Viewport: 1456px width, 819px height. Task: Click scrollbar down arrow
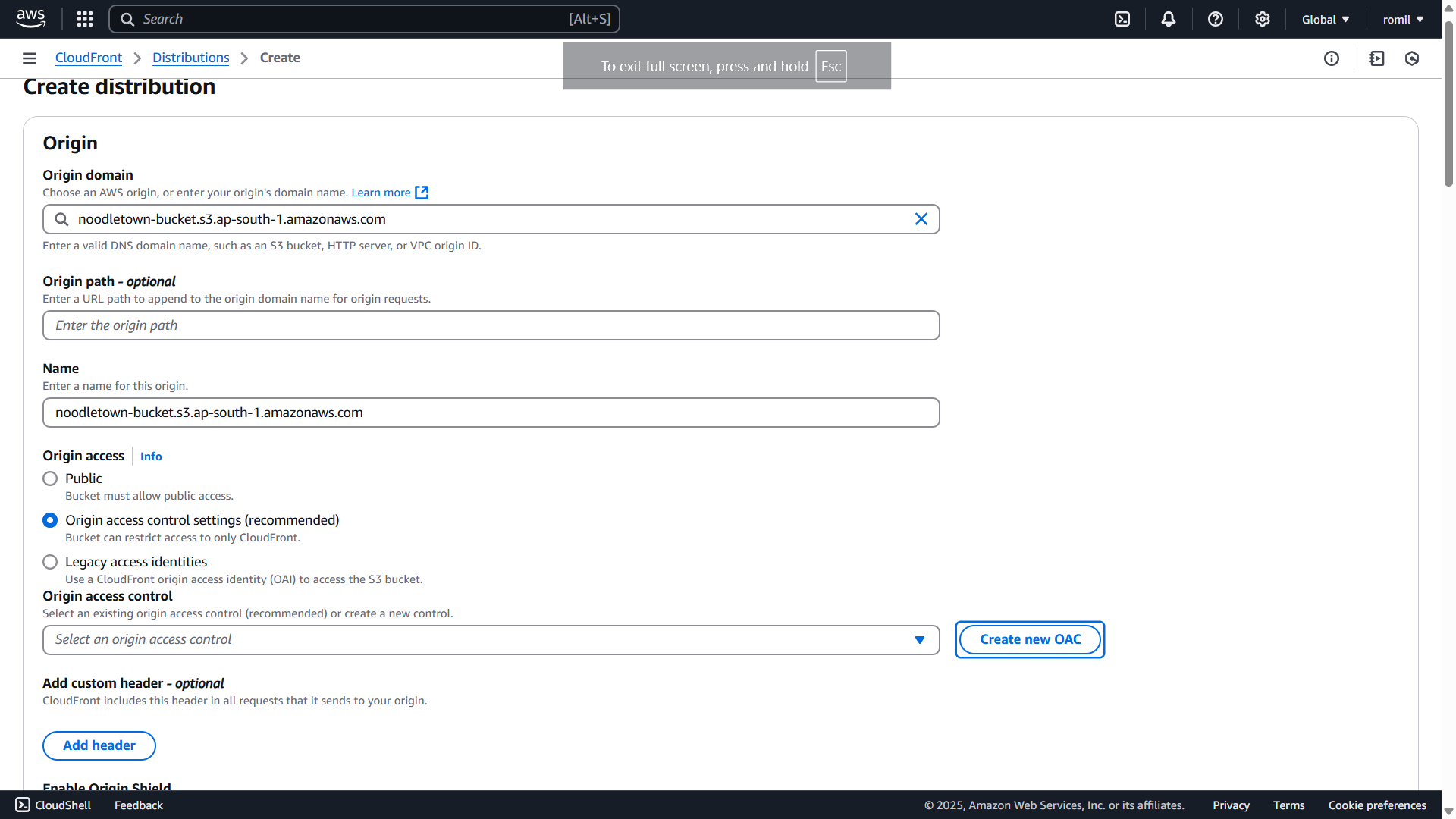(1448, 811)
